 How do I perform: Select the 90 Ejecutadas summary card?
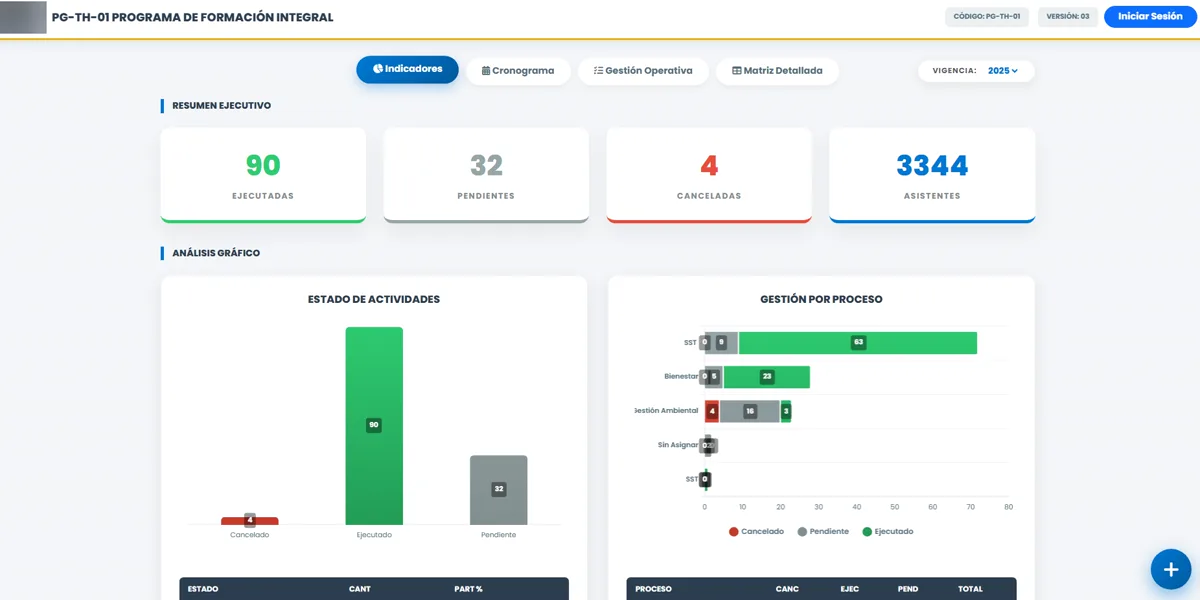pyautogui.click(x=263, y=175)
